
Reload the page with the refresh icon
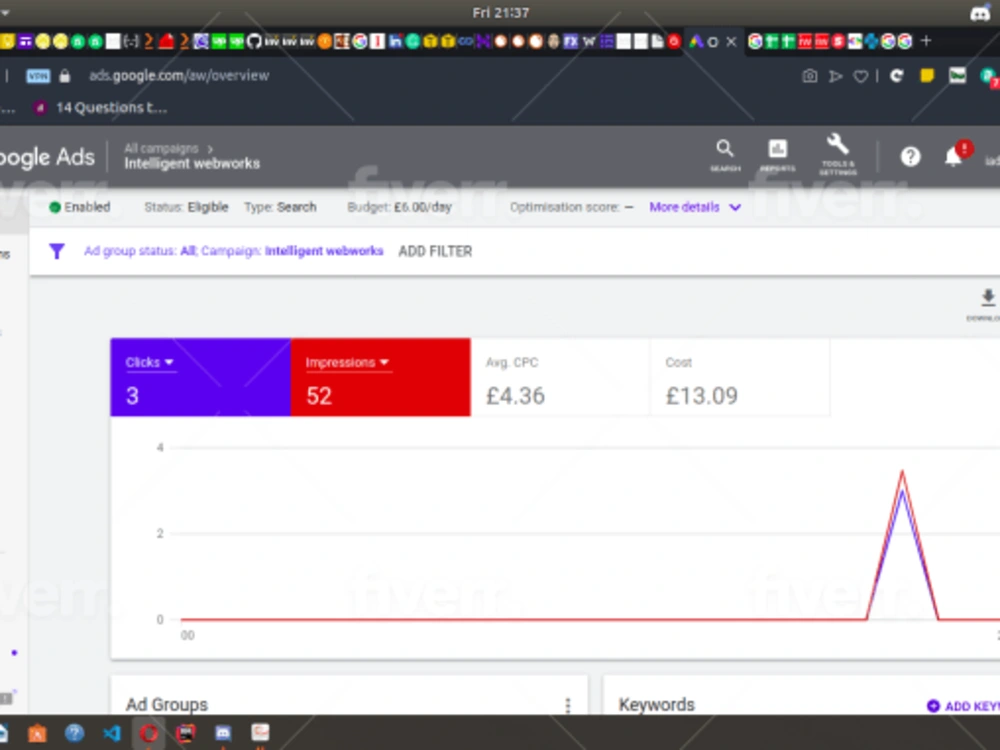[897, 76]
